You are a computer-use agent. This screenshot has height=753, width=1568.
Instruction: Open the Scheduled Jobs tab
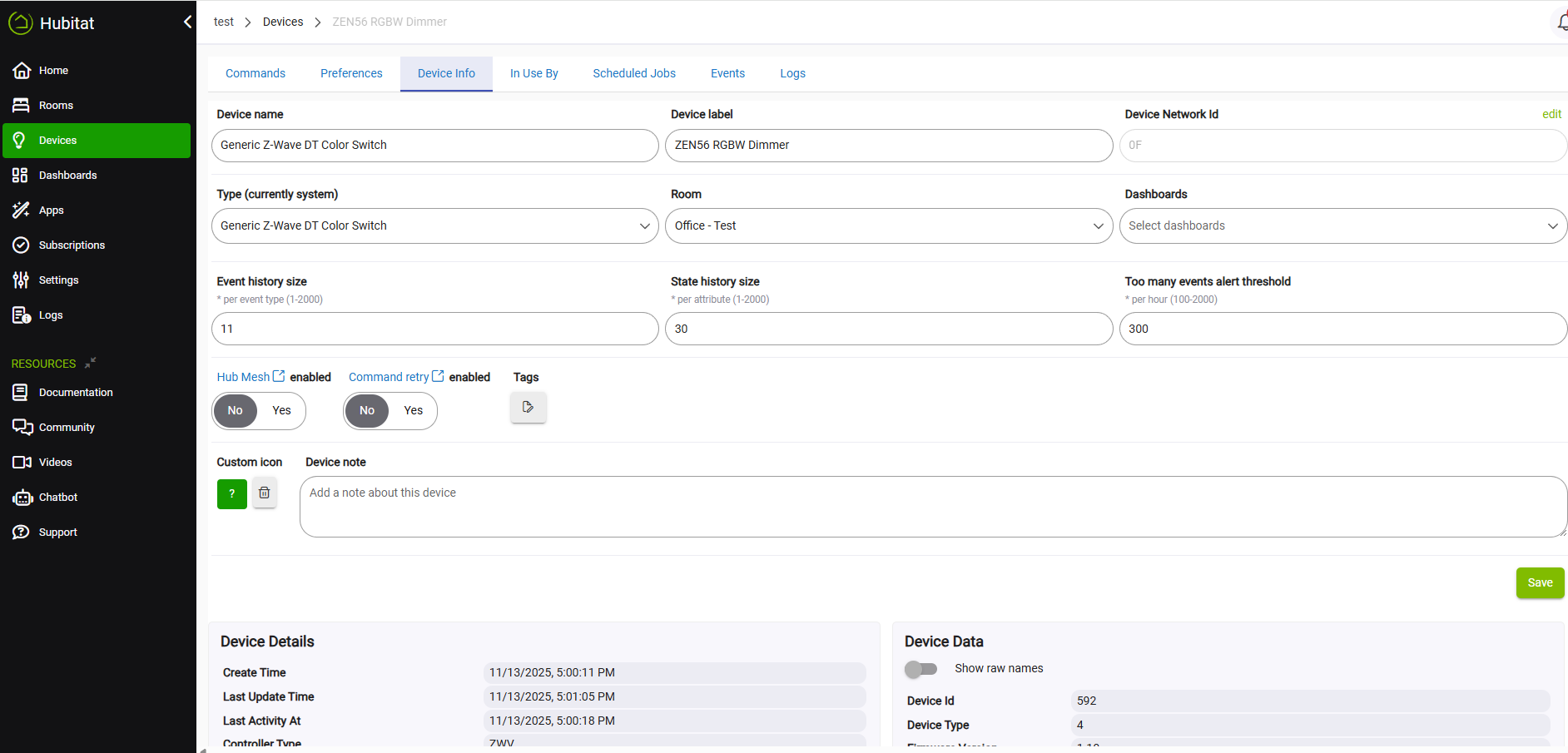(633, 74)
